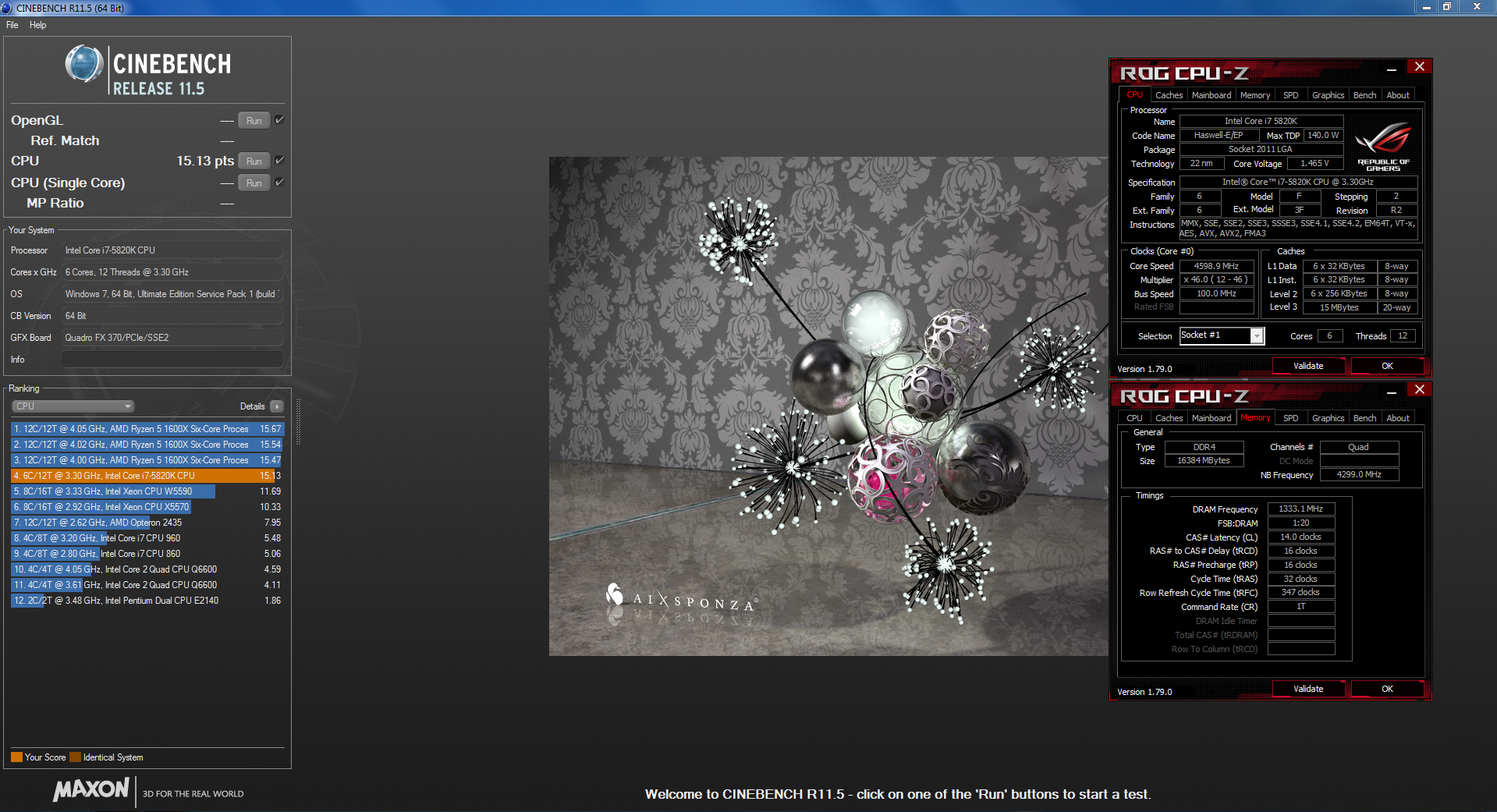
Task: Click OK in lower CPU-Z Memory window
Action: 1387,689
